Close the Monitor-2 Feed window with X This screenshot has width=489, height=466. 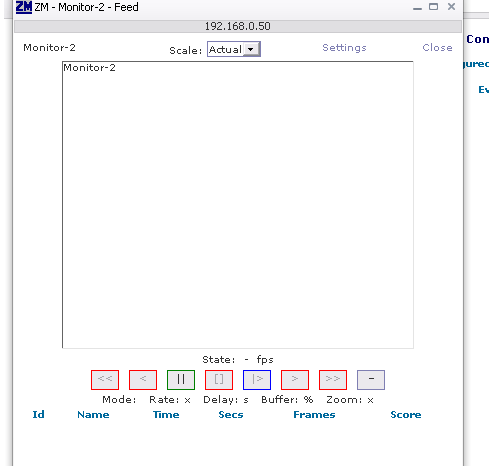(x=451, y=7)
